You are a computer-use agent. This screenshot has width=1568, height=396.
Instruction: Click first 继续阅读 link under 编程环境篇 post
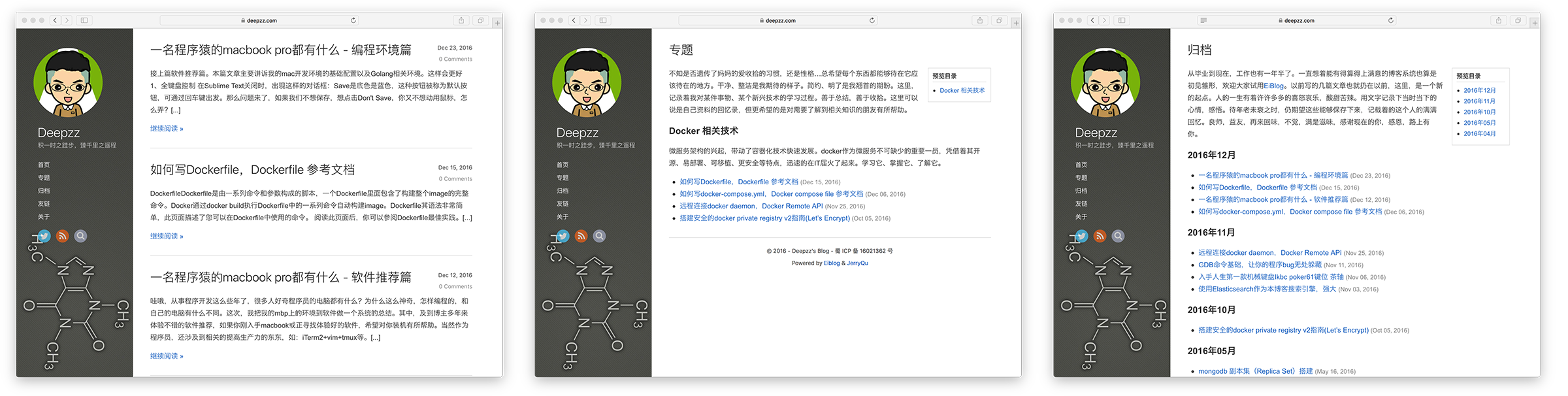pos(167,129)
